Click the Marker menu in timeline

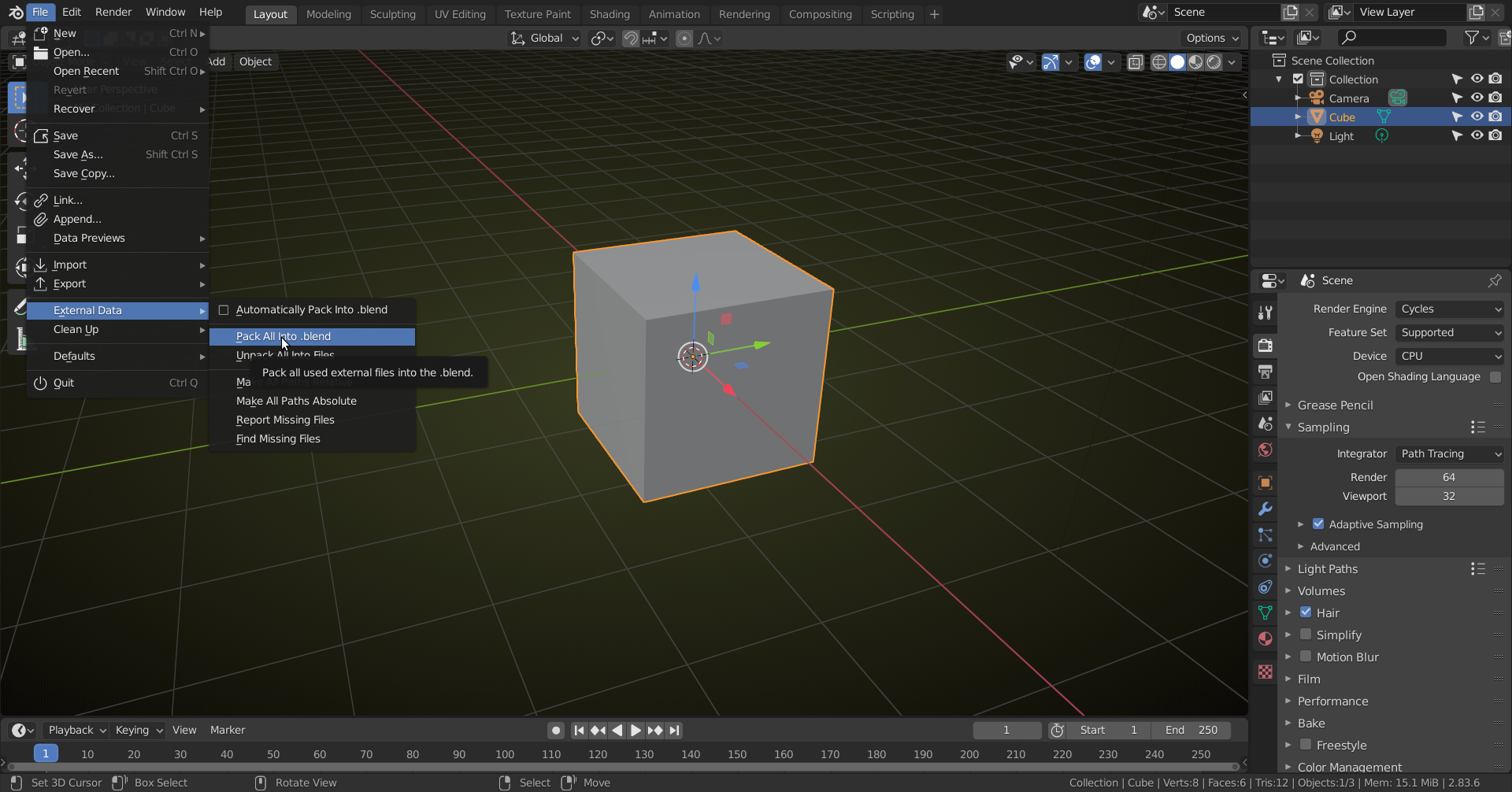[x=228, y=731]
